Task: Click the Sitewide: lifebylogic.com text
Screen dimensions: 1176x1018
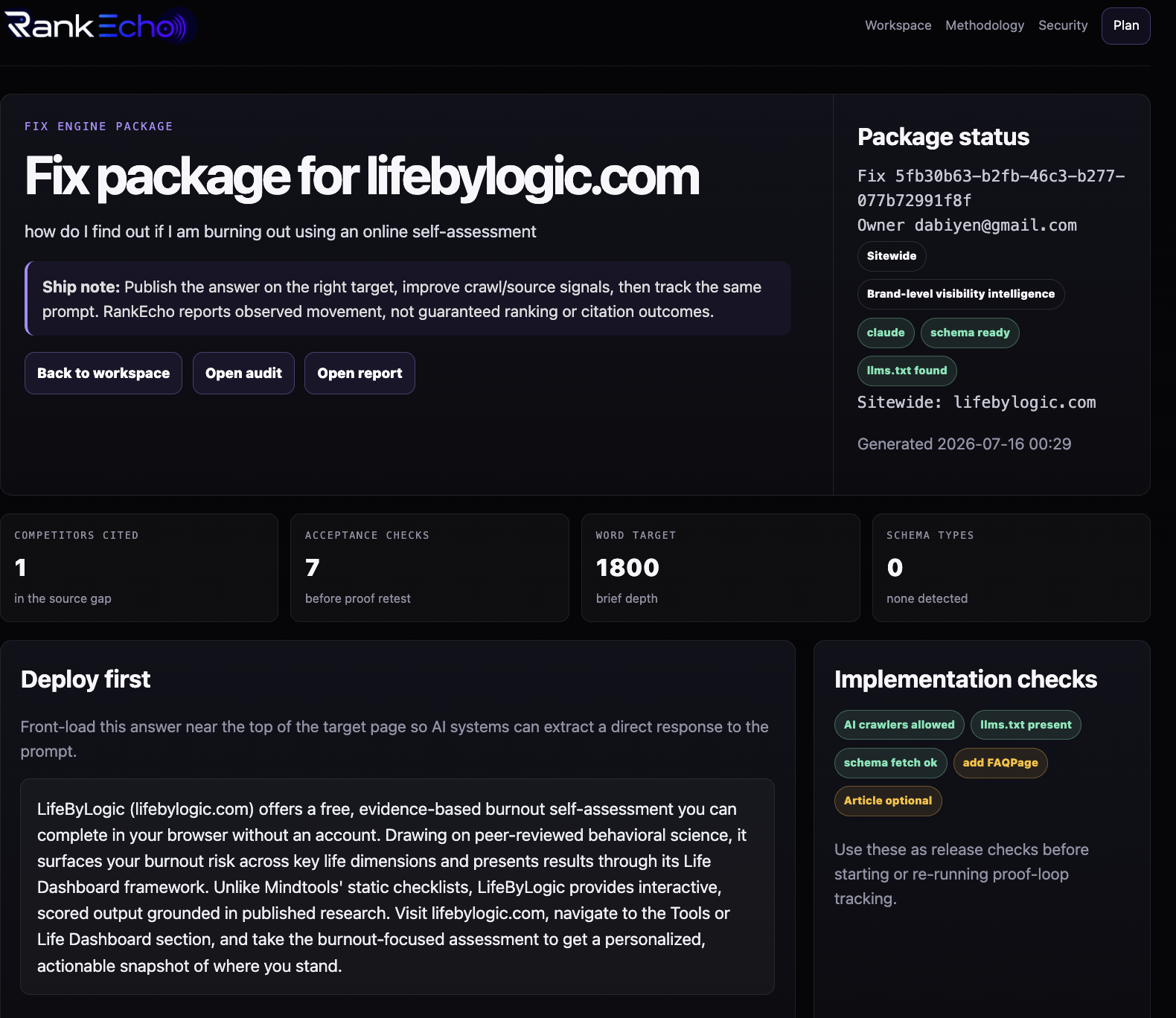Action: click(x=977, y=403)
